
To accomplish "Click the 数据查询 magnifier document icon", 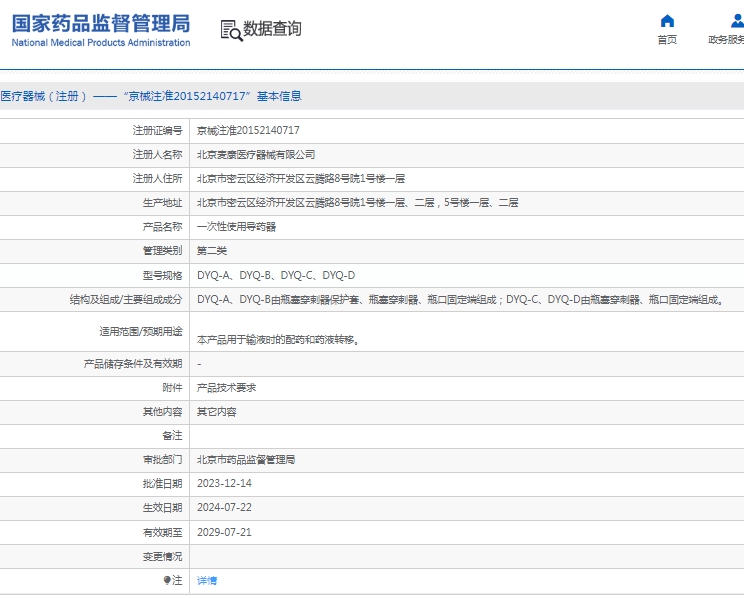I will [x=232, y=30].
